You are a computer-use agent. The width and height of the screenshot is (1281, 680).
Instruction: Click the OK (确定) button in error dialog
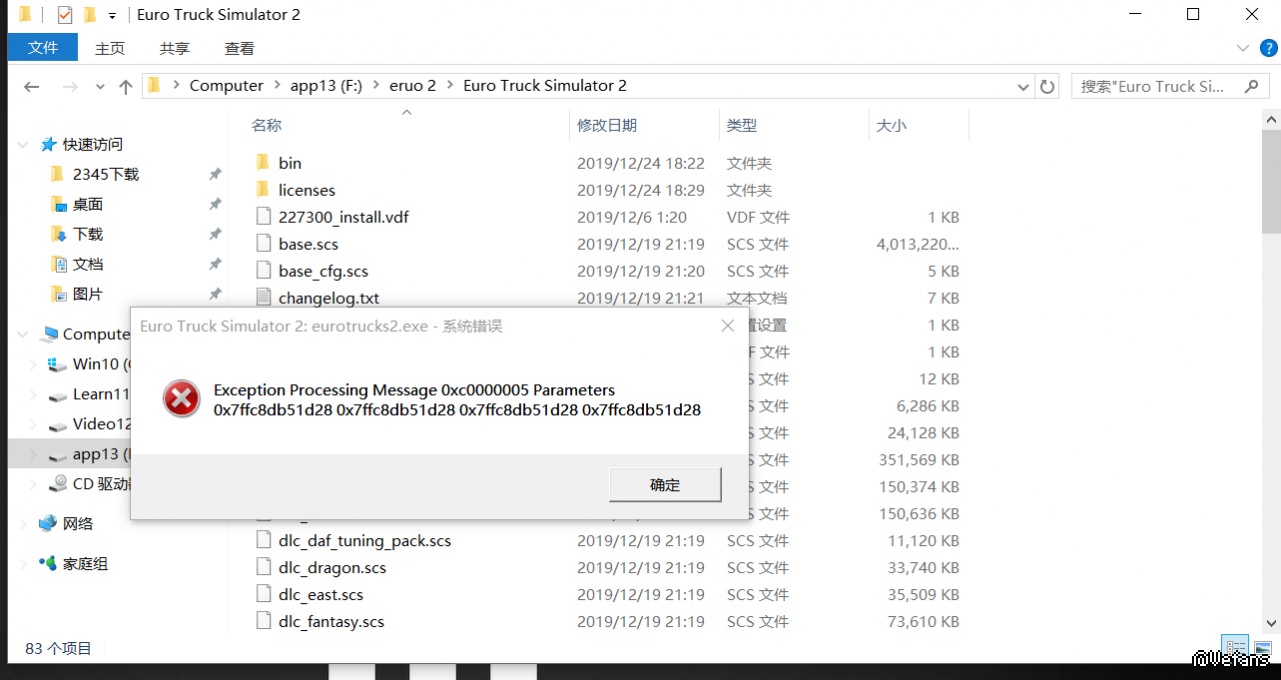[x=665, y=485]
